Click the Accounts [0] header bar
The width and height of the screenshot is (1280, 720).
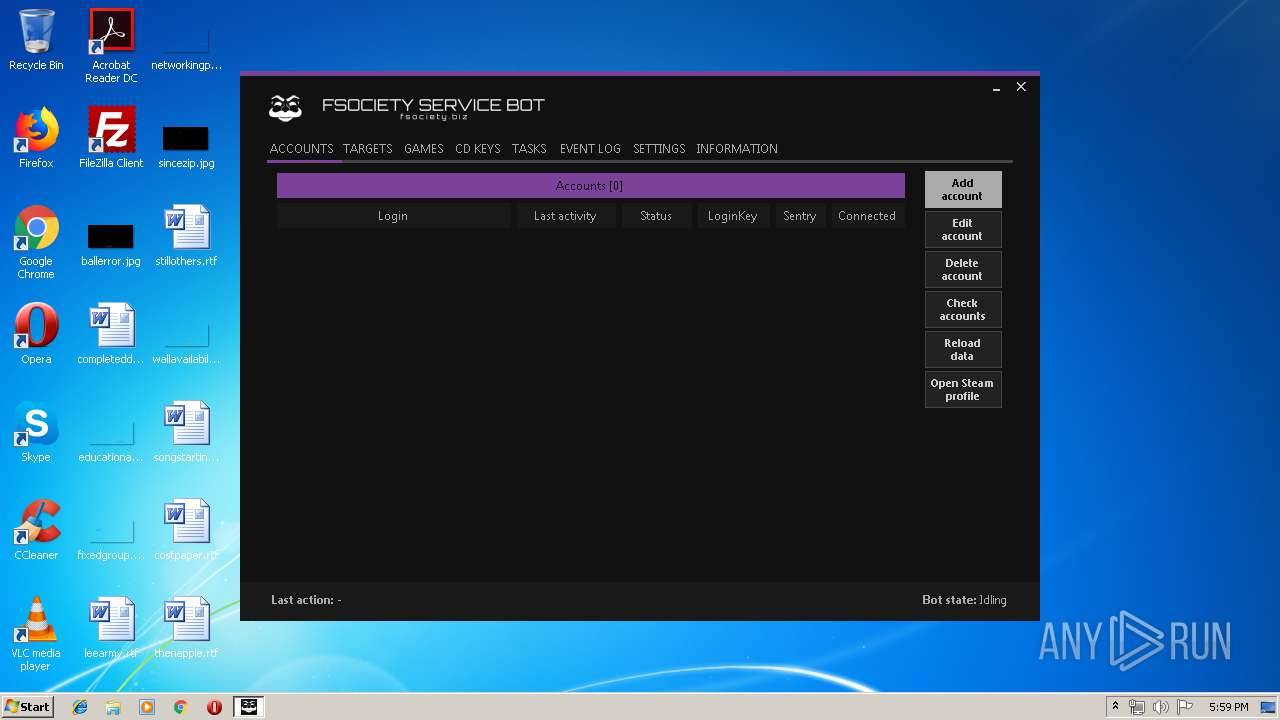click(590, 185)
